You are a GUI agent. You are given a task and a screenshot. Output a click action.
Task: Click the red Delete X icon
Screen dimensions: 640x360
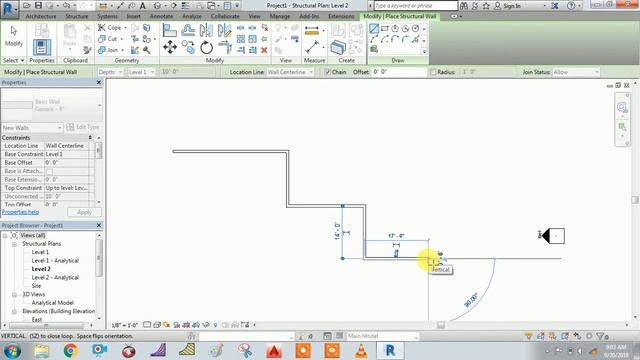click(x=264, y=50)
